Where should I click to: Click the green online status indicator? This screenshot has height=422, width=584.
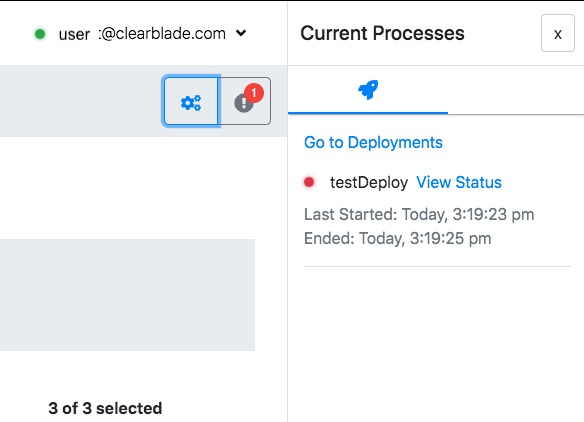40,34
